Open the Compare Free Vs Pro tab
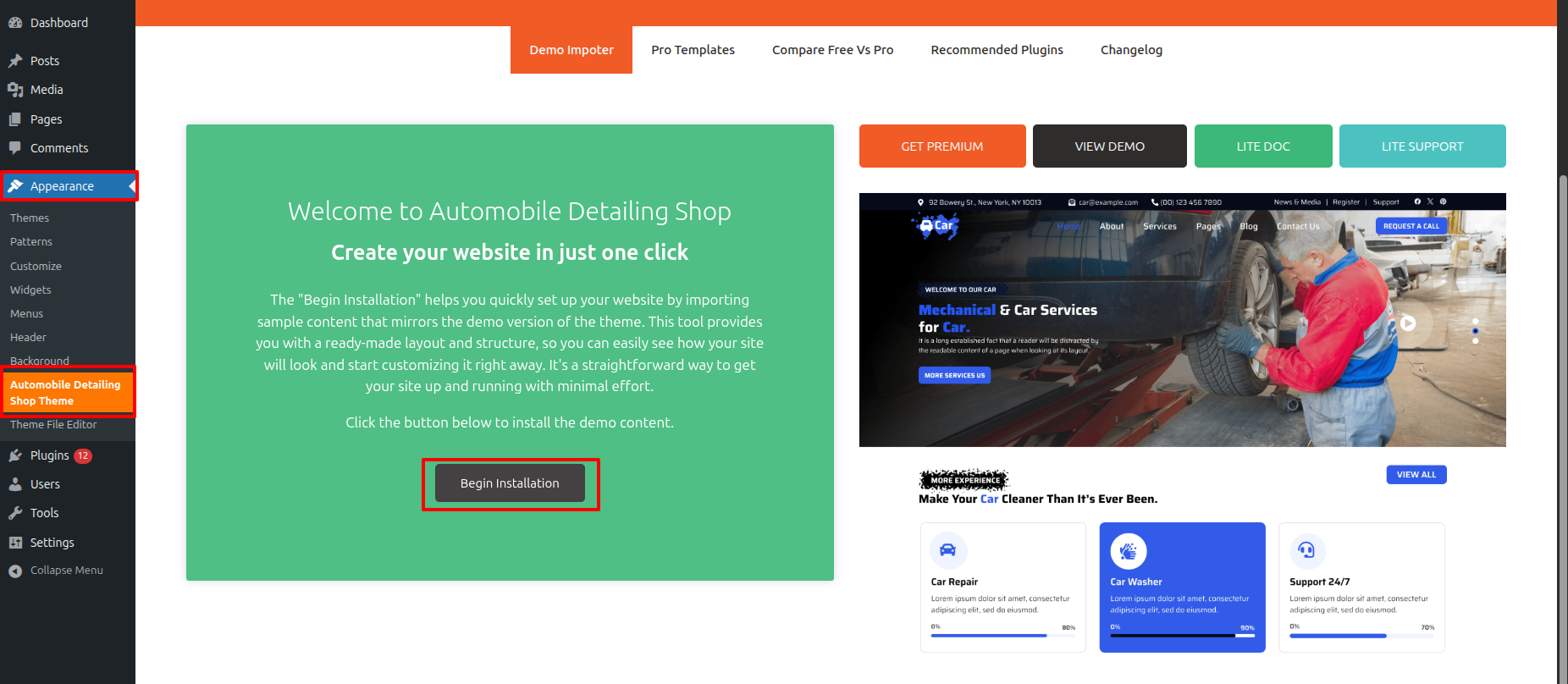 [x=832, y=50]
